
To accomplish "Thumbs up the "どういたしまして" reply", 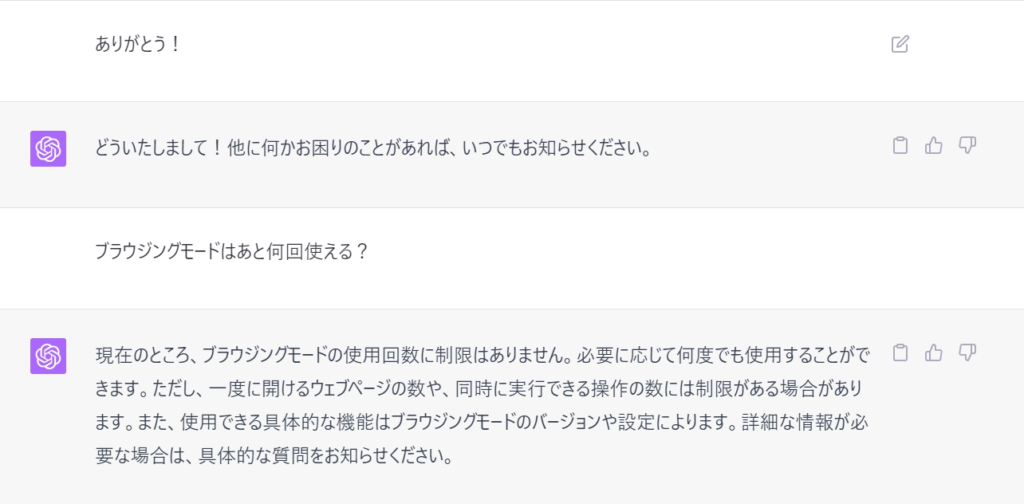I will pyautogui.click(x=934, y=146).
